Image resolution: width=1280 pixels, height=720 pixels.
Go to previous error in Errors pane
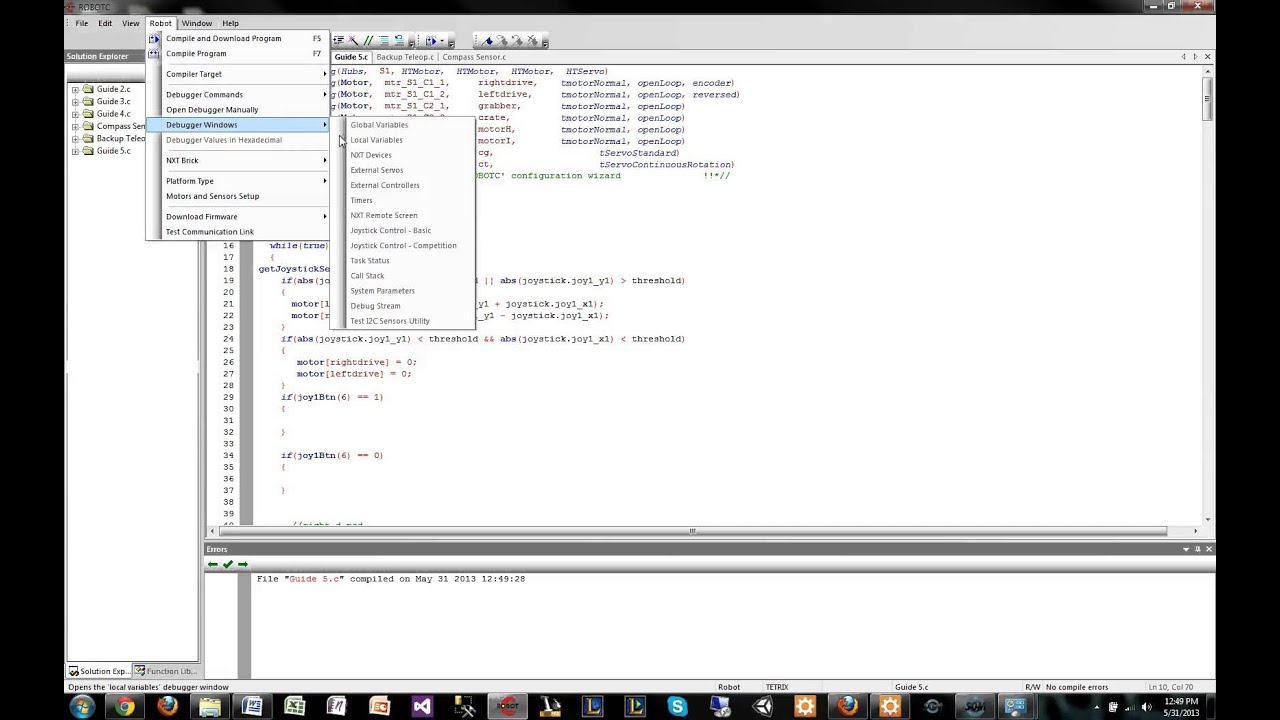pos(212,565)
